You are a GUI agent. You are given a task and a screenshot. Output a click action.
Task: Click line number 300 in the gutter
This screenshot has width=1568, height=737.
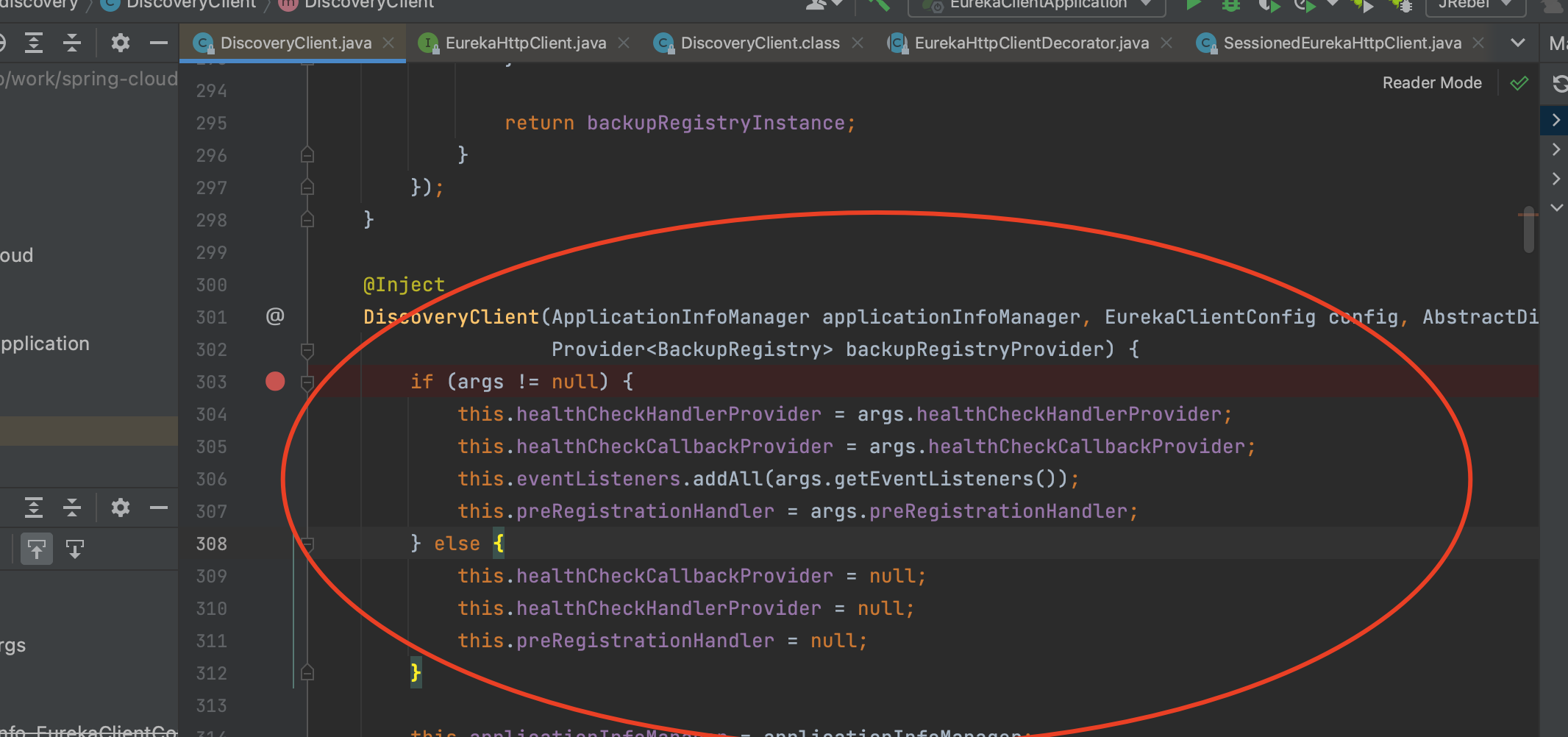[x=212, y=285]
